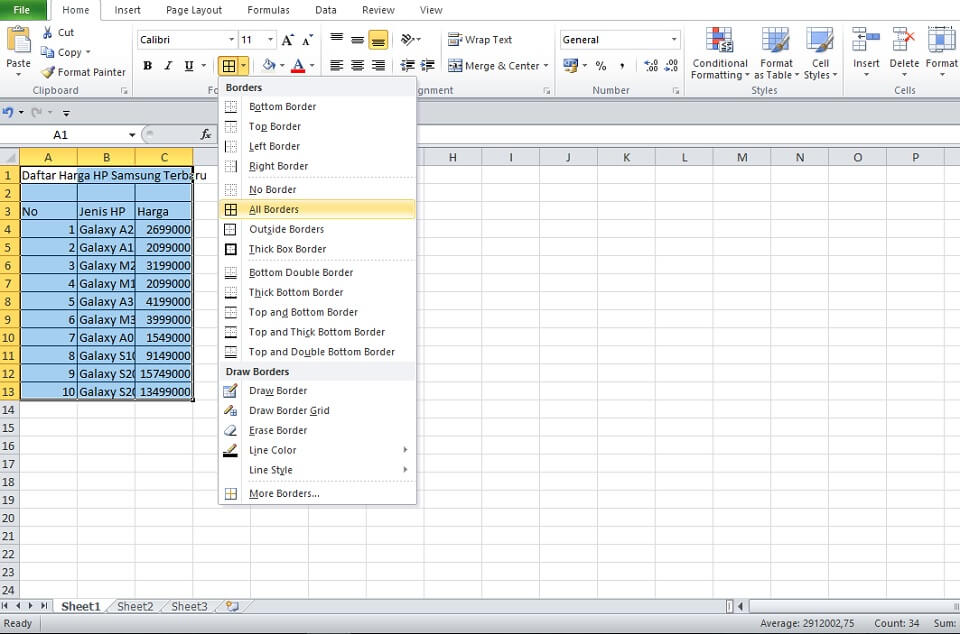Screen dimensions: 960x634
Task: Choose the Erase Border eraser
Action: coord(230,430)
